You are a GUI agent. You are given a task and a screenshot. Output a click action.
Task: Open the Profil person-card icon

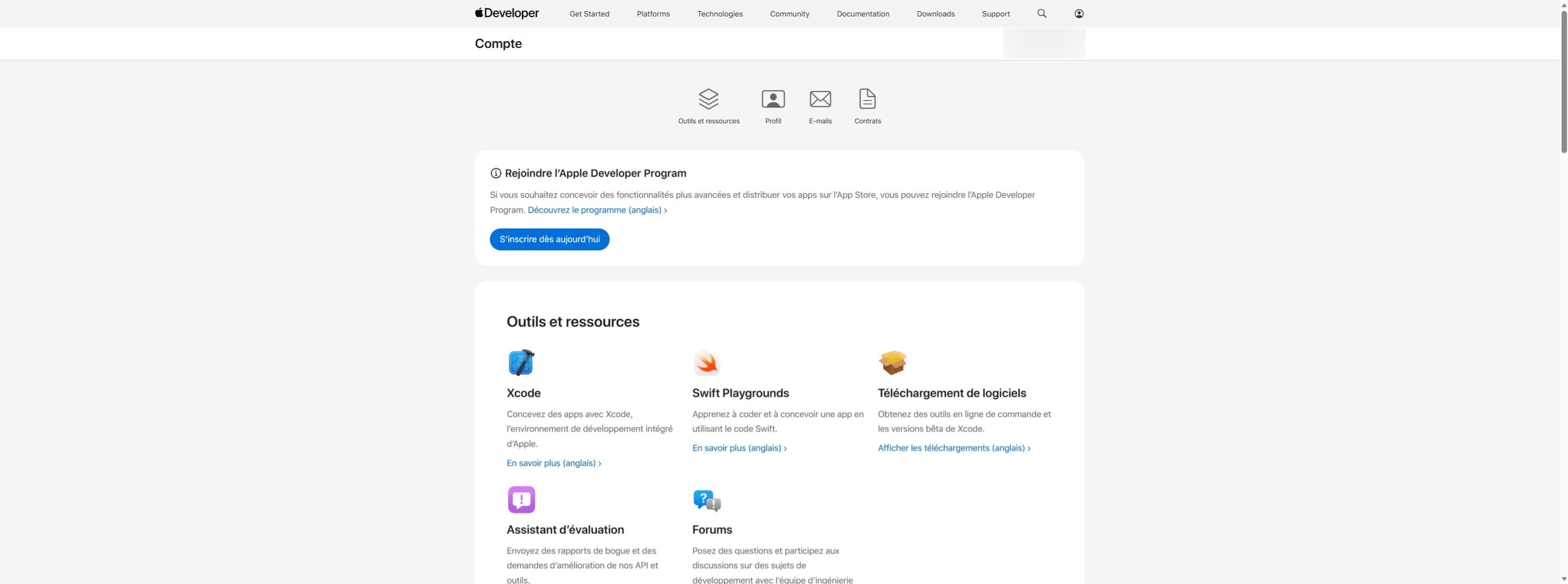coord(773,99)
